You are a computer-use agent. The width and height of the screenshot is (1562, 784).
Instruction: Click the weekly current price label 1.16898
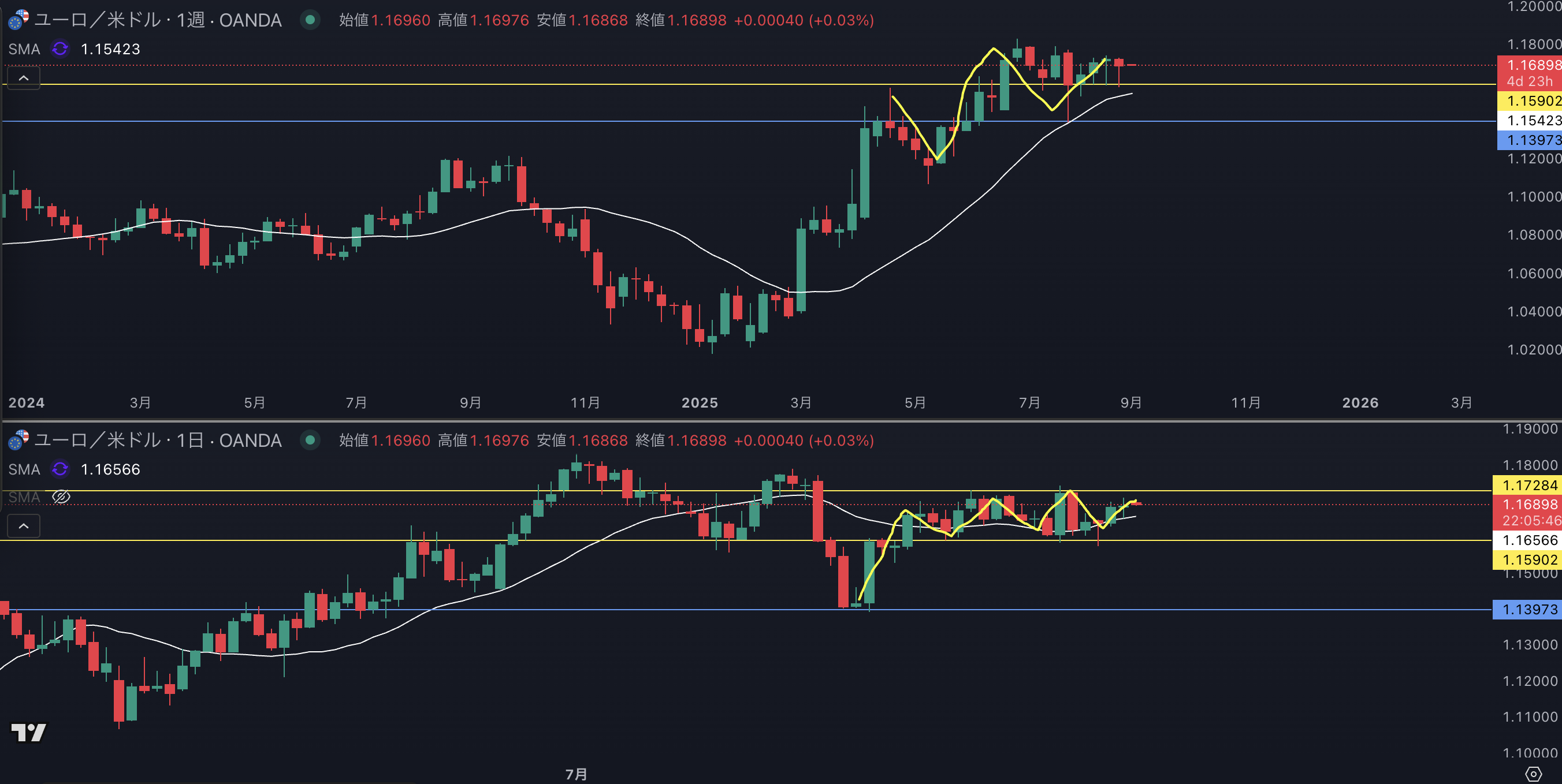1530,65
